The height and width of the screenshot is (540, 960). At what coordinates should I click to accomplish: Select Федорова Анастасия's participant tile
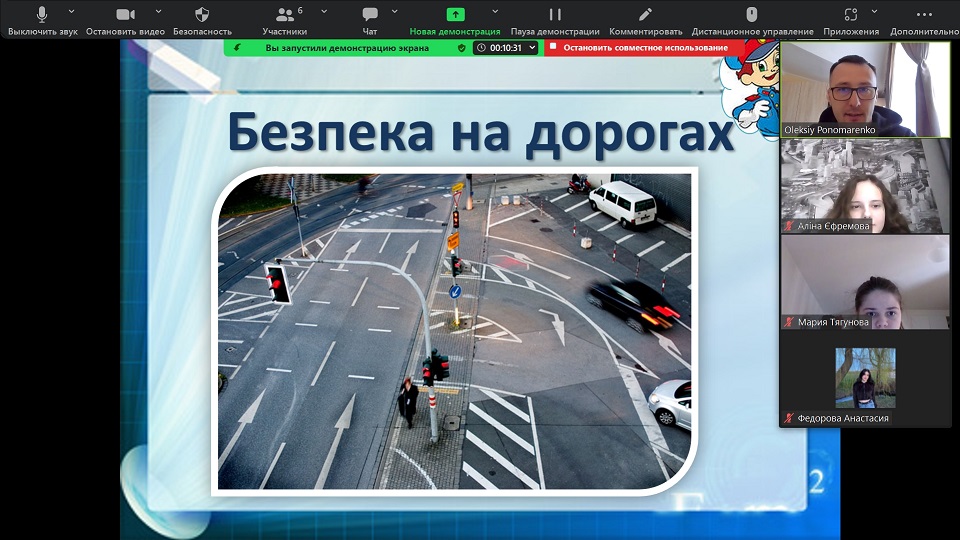864,380
